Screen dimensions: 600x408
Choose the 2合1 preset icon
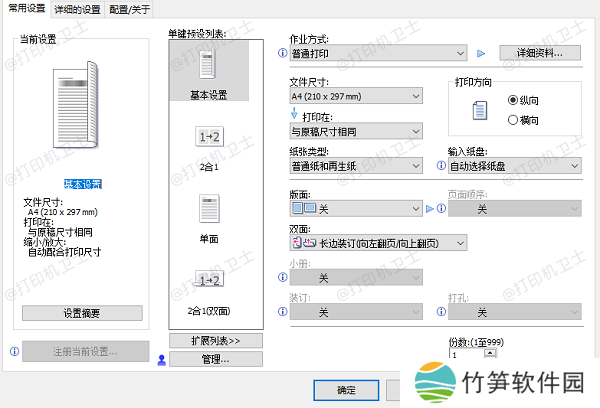click(209, 136)
